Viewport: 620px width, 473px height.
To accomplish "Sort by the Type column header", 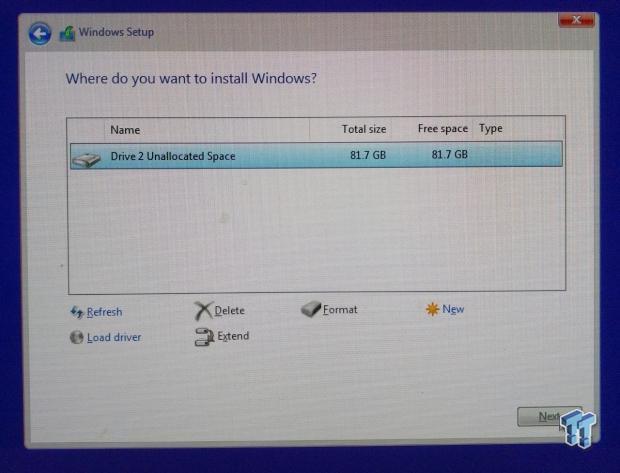I will (491, 129).
